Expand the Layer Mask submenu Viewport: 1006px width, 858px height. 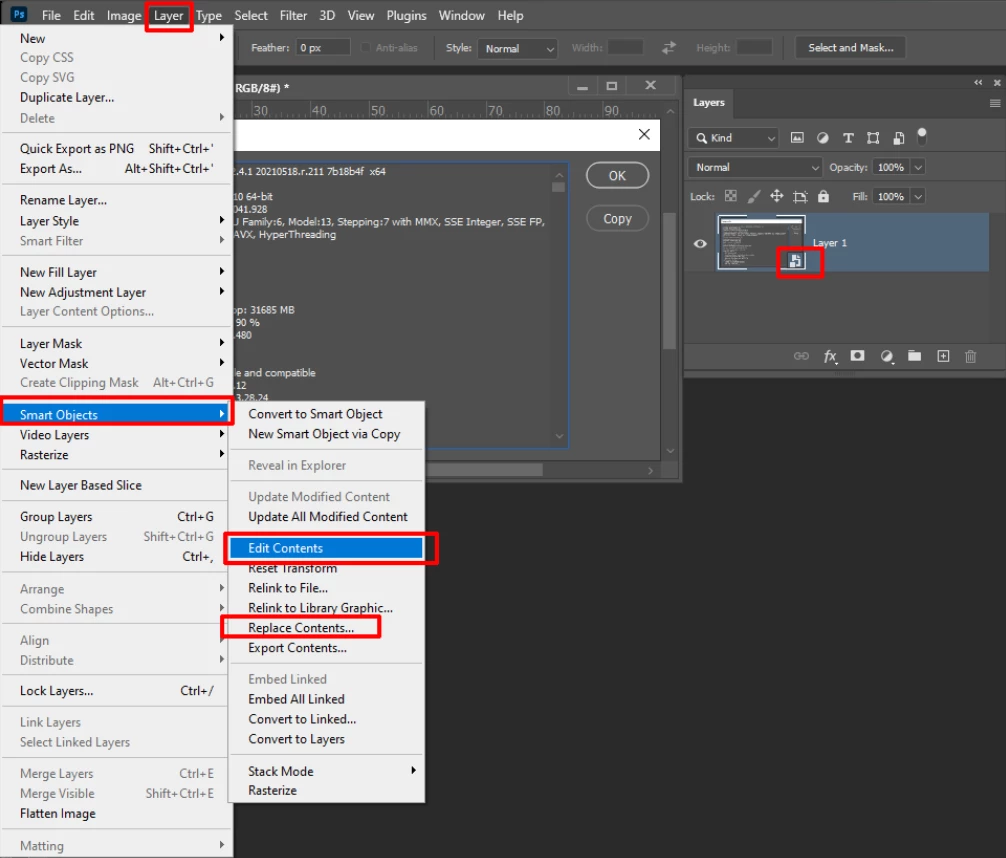[116, 343]
